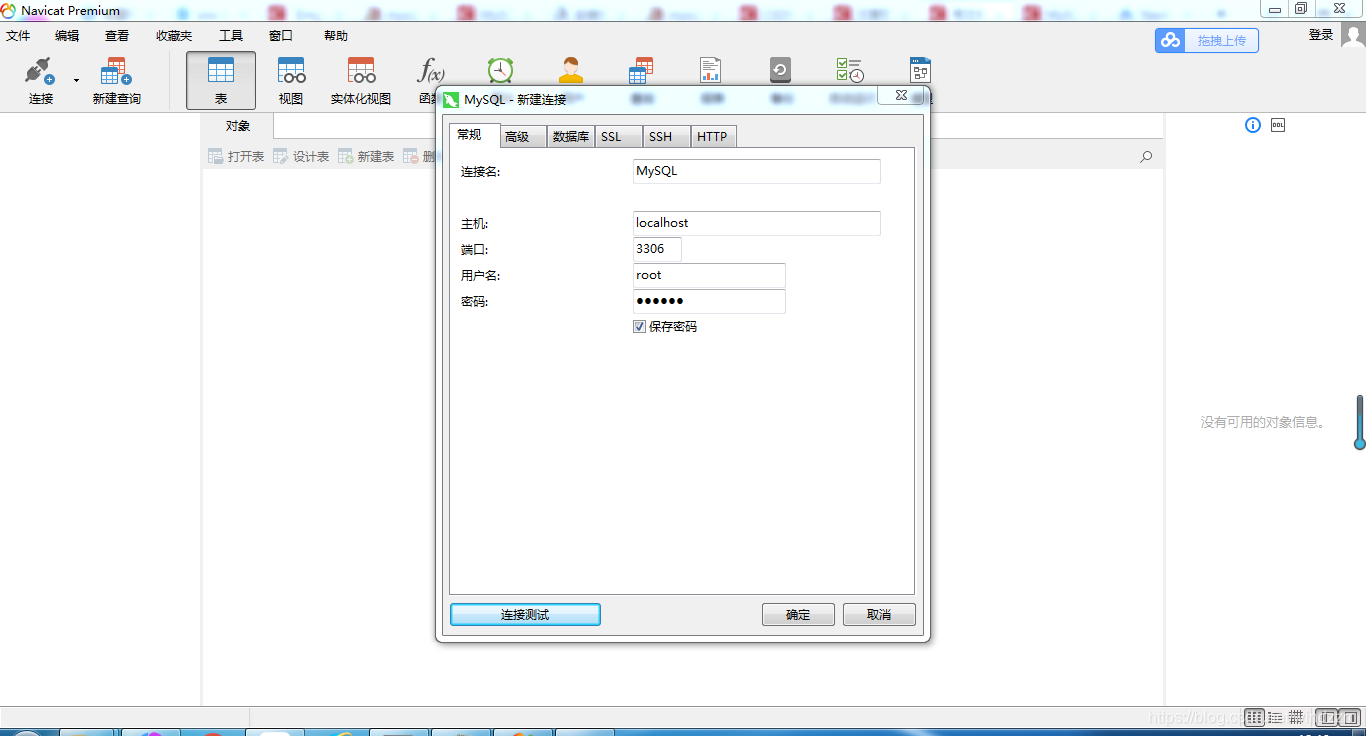Click the 连接测试 (Test Connection) button
This screenshot has width=1366, height=736.
[x=525, y=615]
